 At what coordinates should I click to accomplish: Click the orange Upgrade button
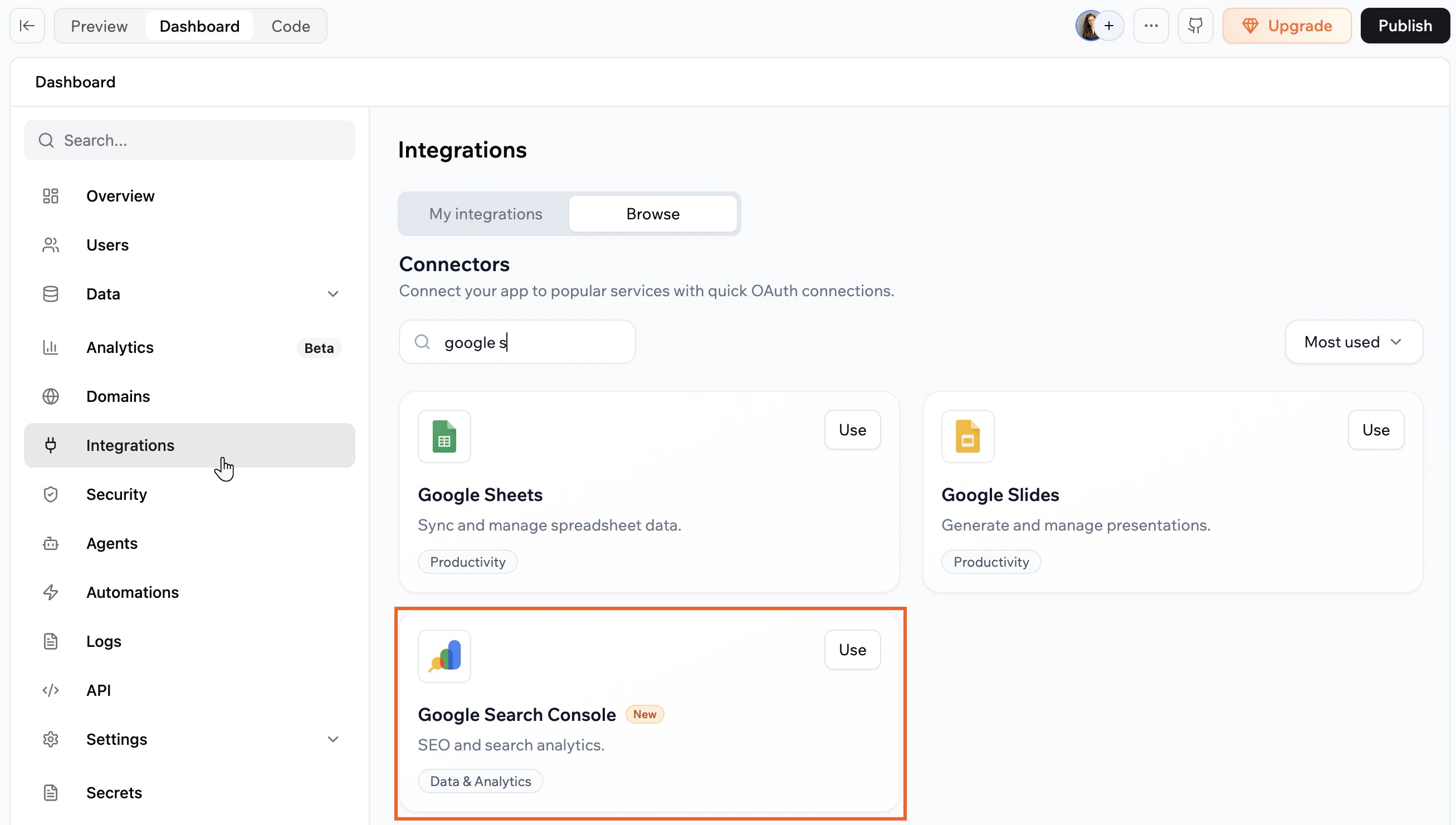coord(1287,25)
